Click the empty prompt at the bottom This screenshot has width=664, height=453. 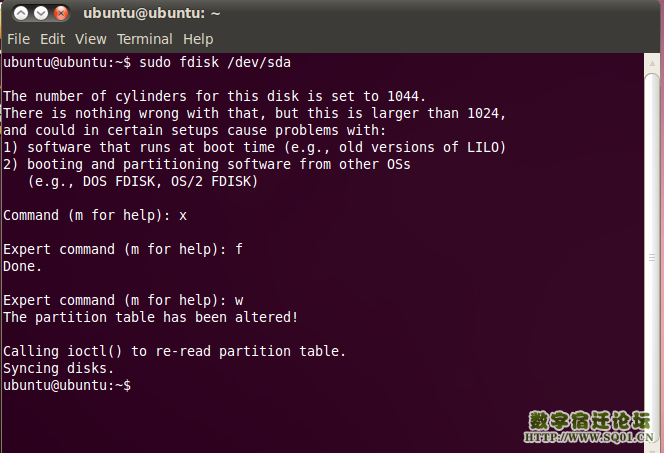coord(67,386)
